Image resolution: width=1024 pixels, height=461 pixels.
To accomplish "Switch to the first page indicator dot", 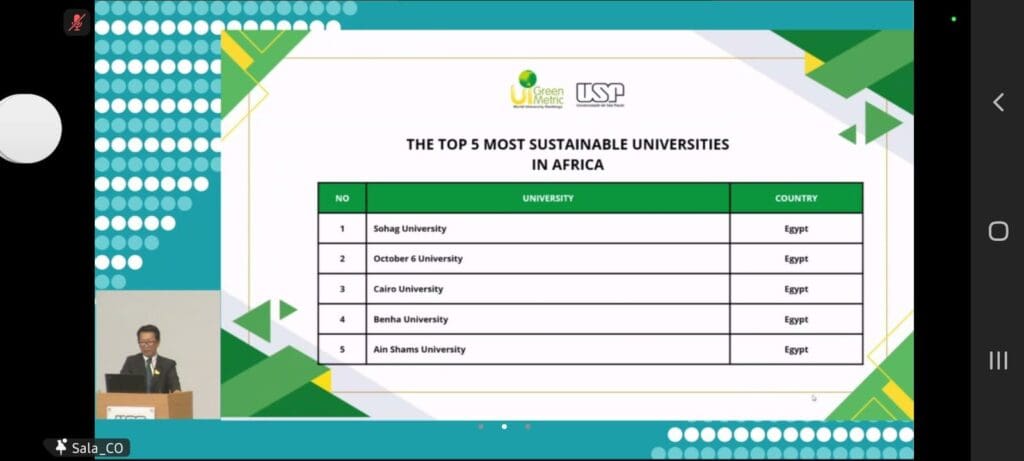I will coord(480,427).
